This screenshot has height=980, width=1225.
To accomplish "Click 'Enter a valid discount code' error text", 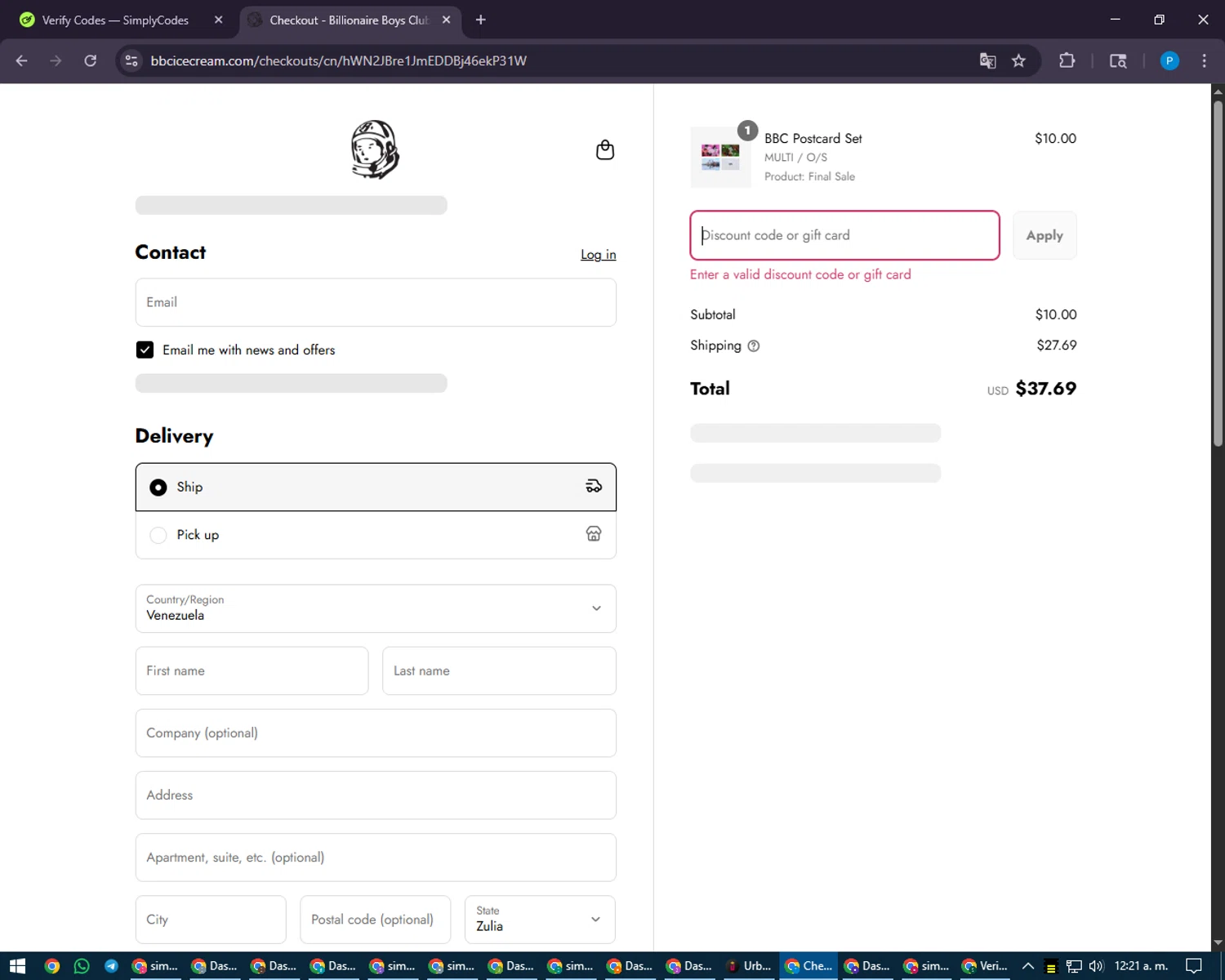I will tap(800, 274).
